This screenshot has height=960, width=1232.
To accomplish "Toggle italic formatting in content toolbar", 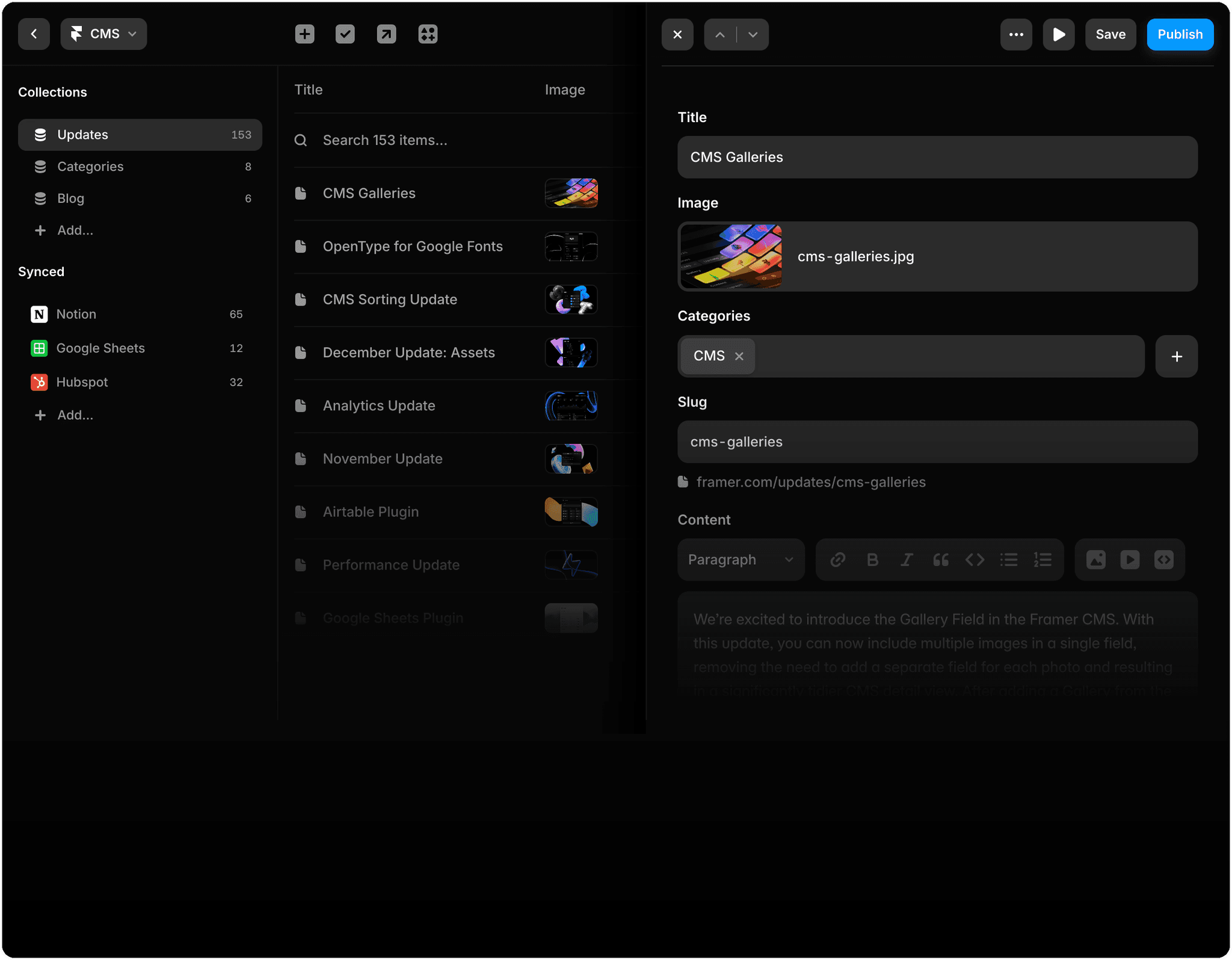I will [907, 560].
